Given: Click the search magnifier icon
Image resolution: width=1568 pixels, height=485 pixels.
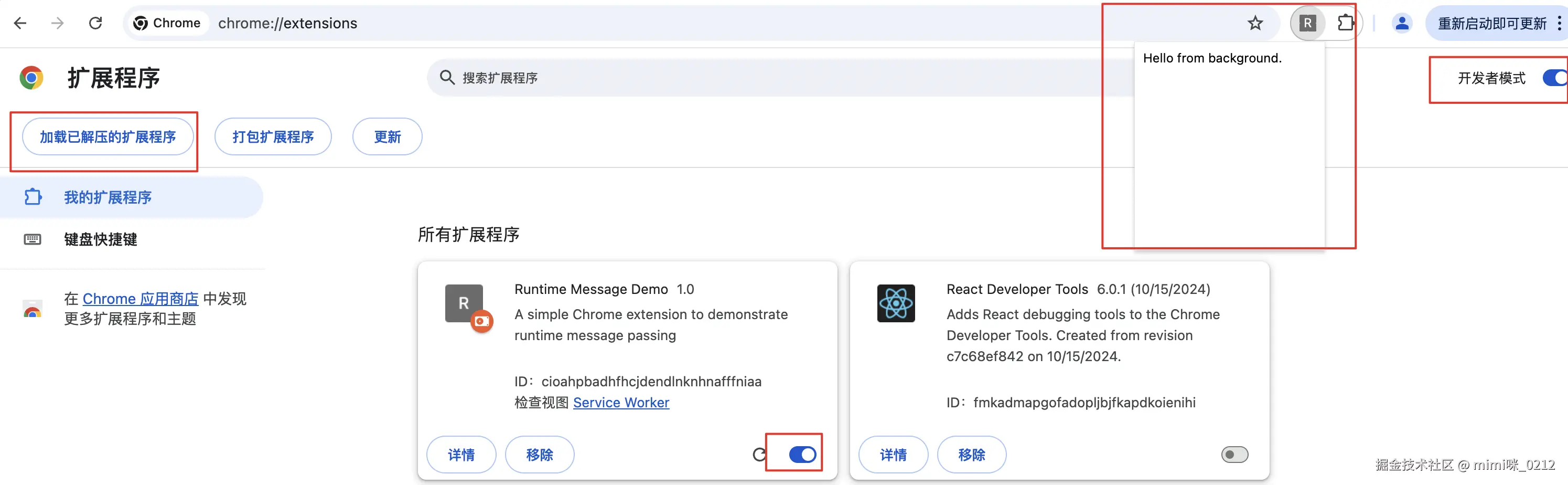Looking at the screenshot, I should [x=447, y=77].
